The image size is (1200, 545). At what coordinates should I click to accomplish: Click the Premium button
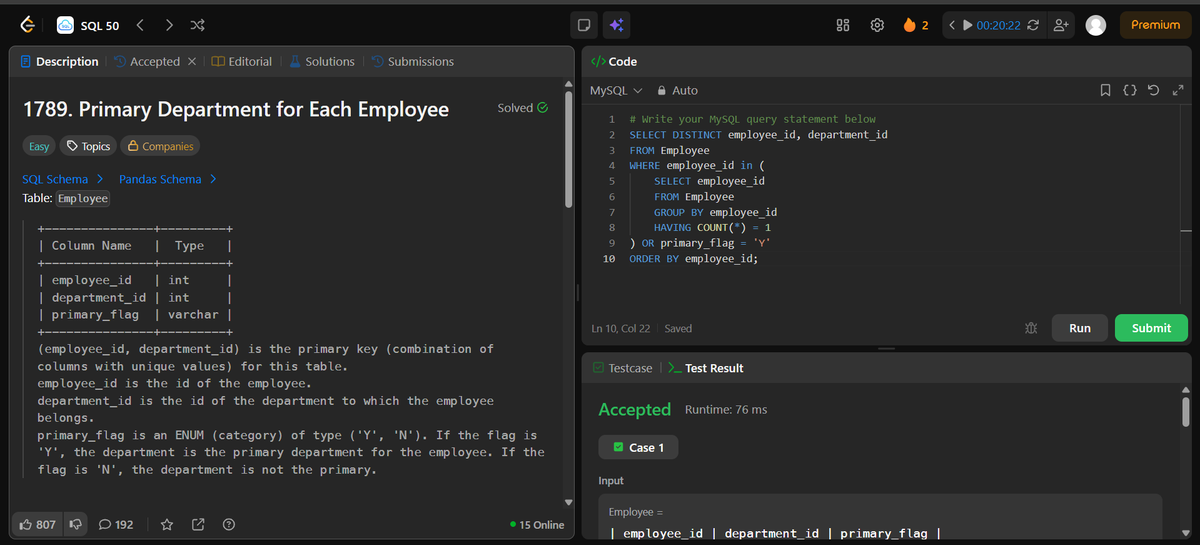point(1155,25)
